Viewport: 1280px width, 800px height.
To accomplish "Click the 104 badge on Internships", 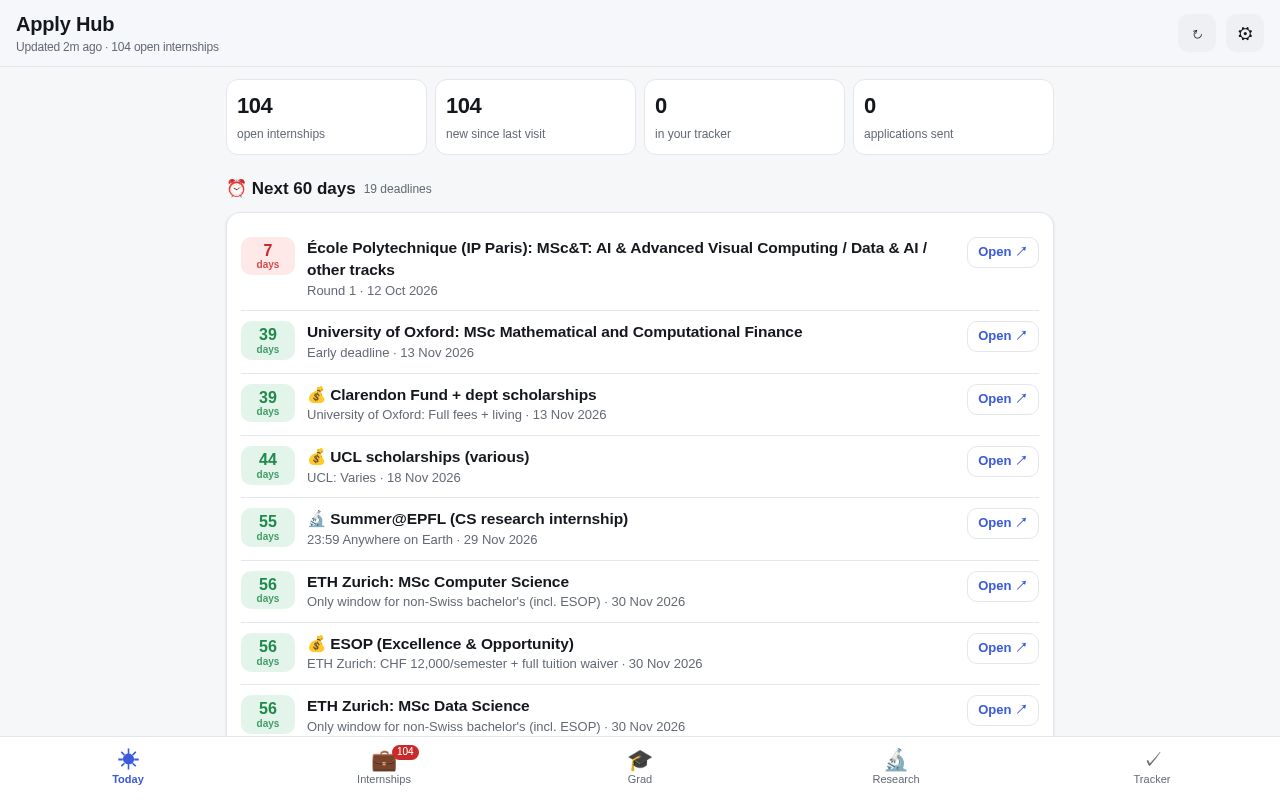I will point(405,752).
